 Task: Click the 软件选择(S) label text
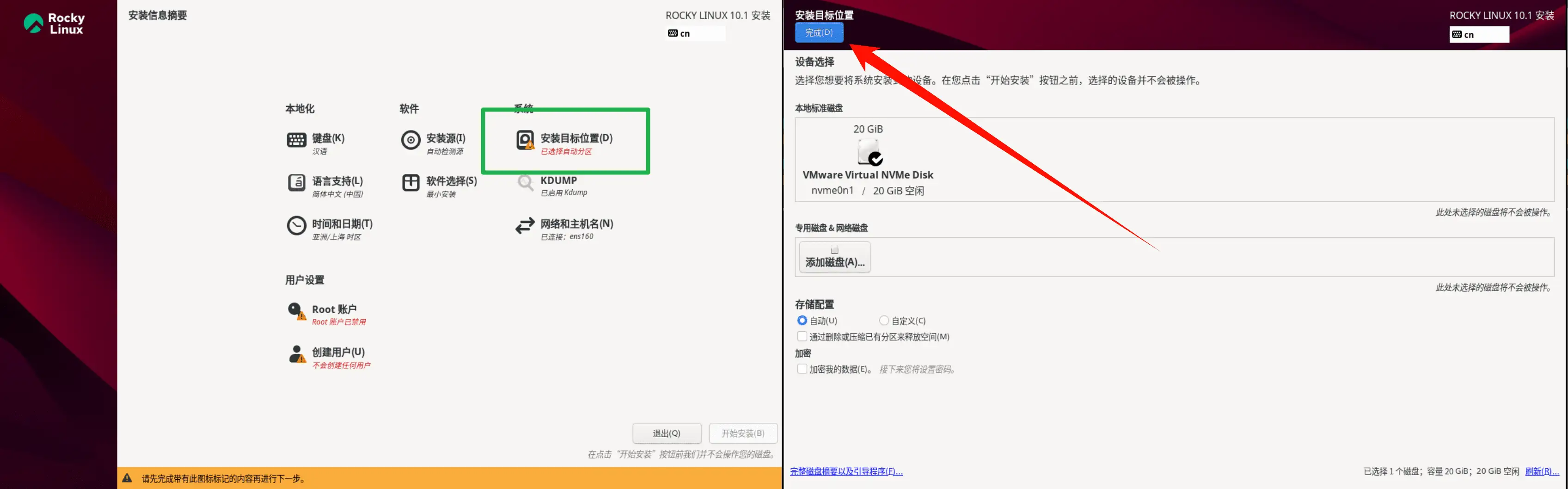tap(452, 181)
